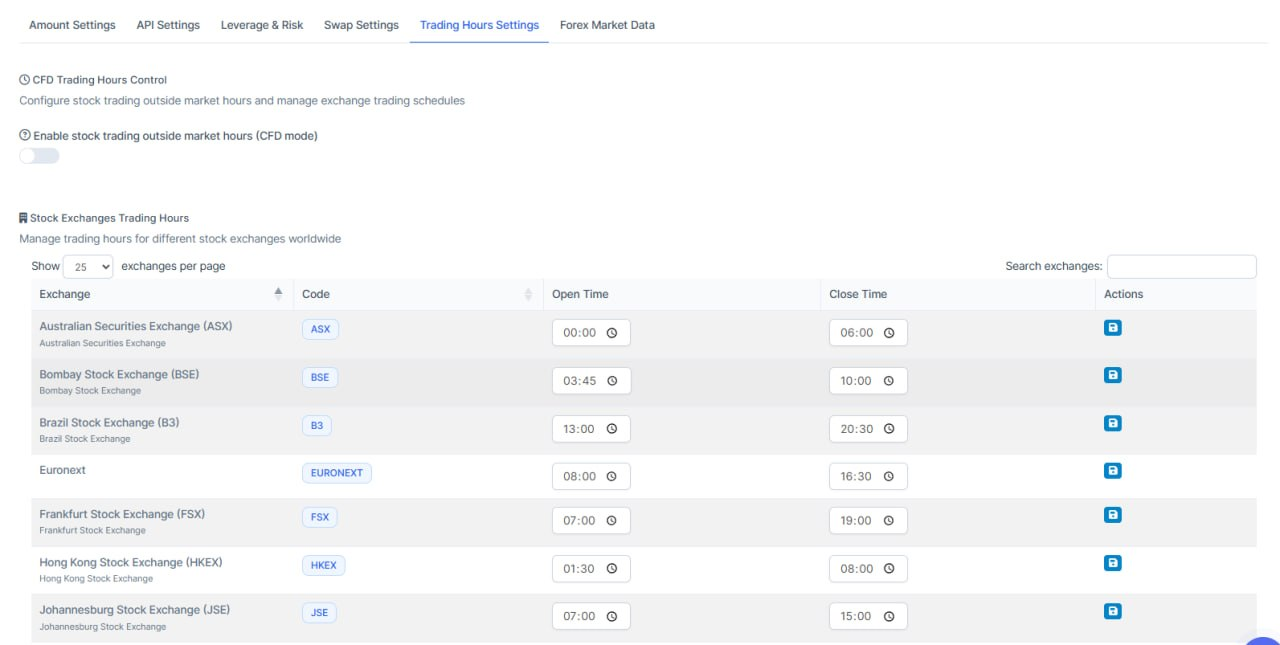
Task: Switch to Amount Settings tab
Action: (x=72, y=25)
